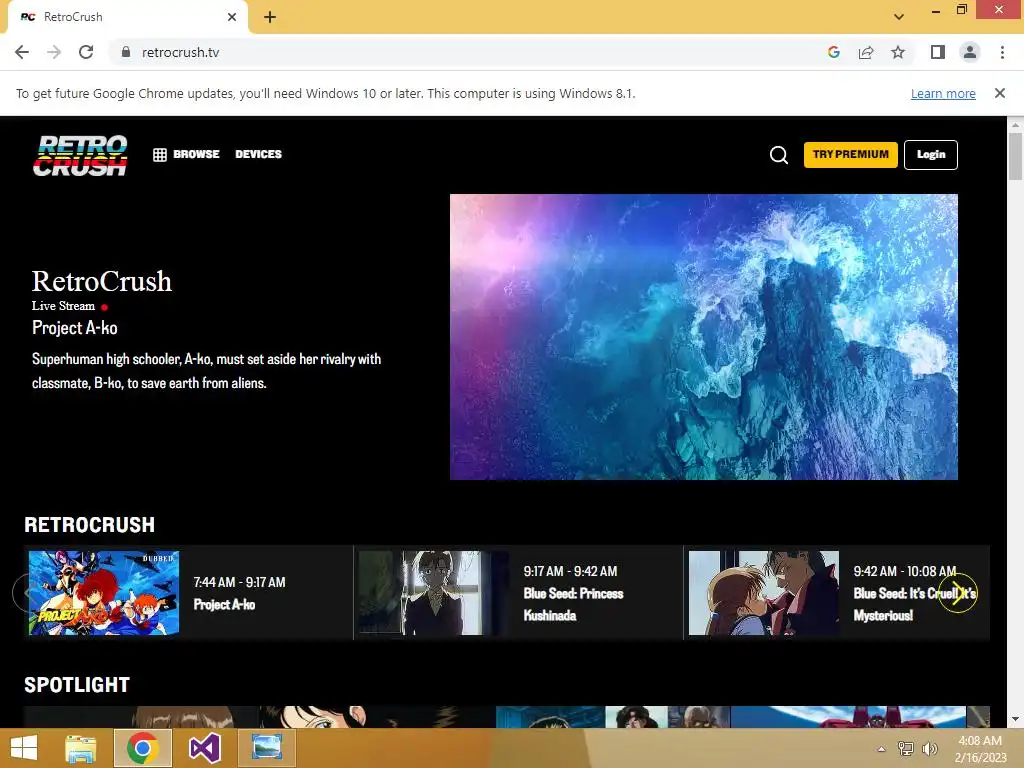This screenshot has height=768, width=1024.
Task: Show hidden system tray icons
Action: (881, 749)
